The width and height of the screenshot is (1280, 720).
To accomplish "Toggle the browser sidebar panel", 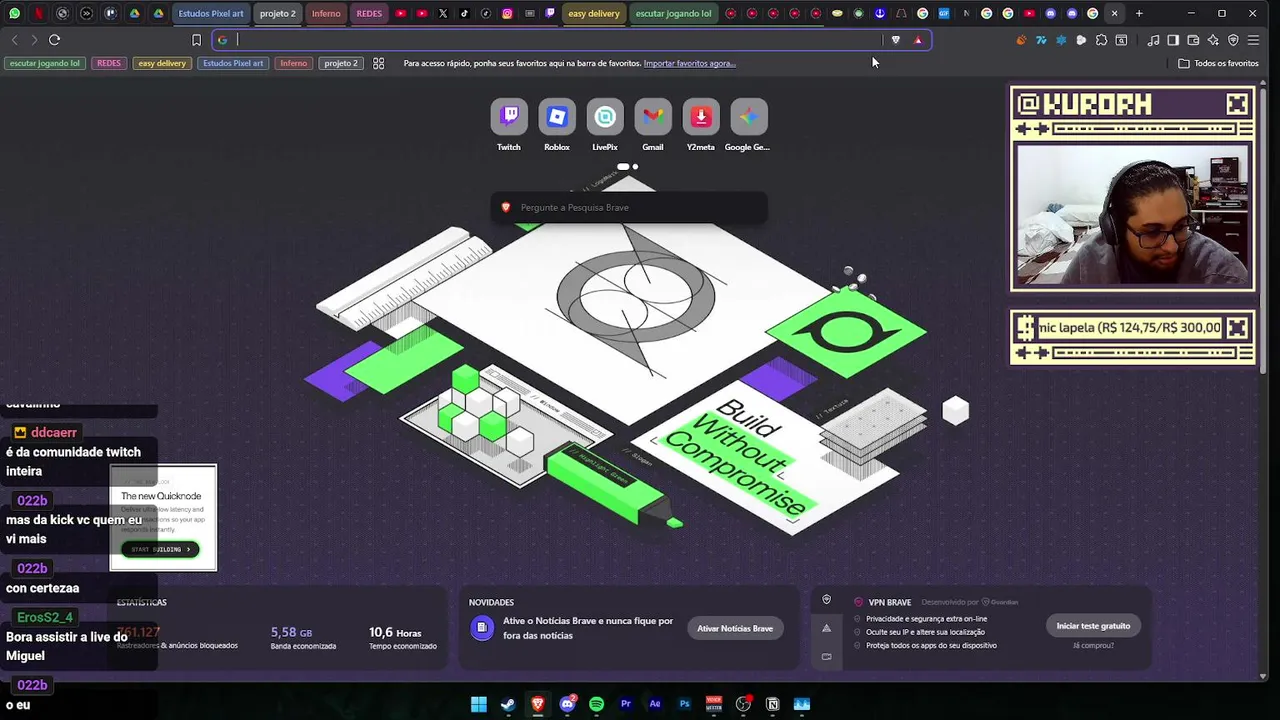I will pyautogui.click(x=1173, y=40).
